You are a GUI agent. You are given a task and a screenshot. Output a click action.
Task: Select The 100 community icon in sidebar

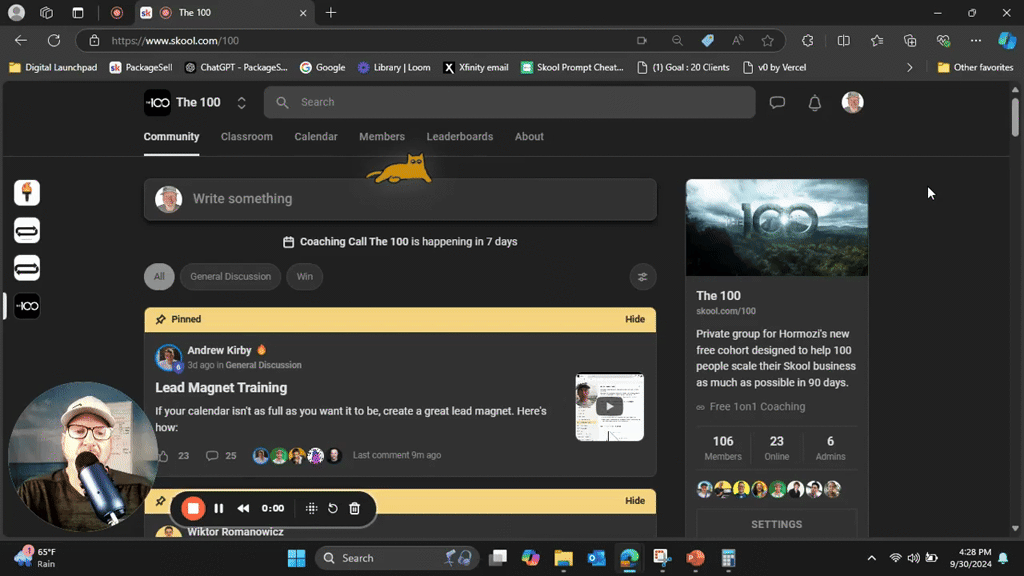click(x=26, y=306)
